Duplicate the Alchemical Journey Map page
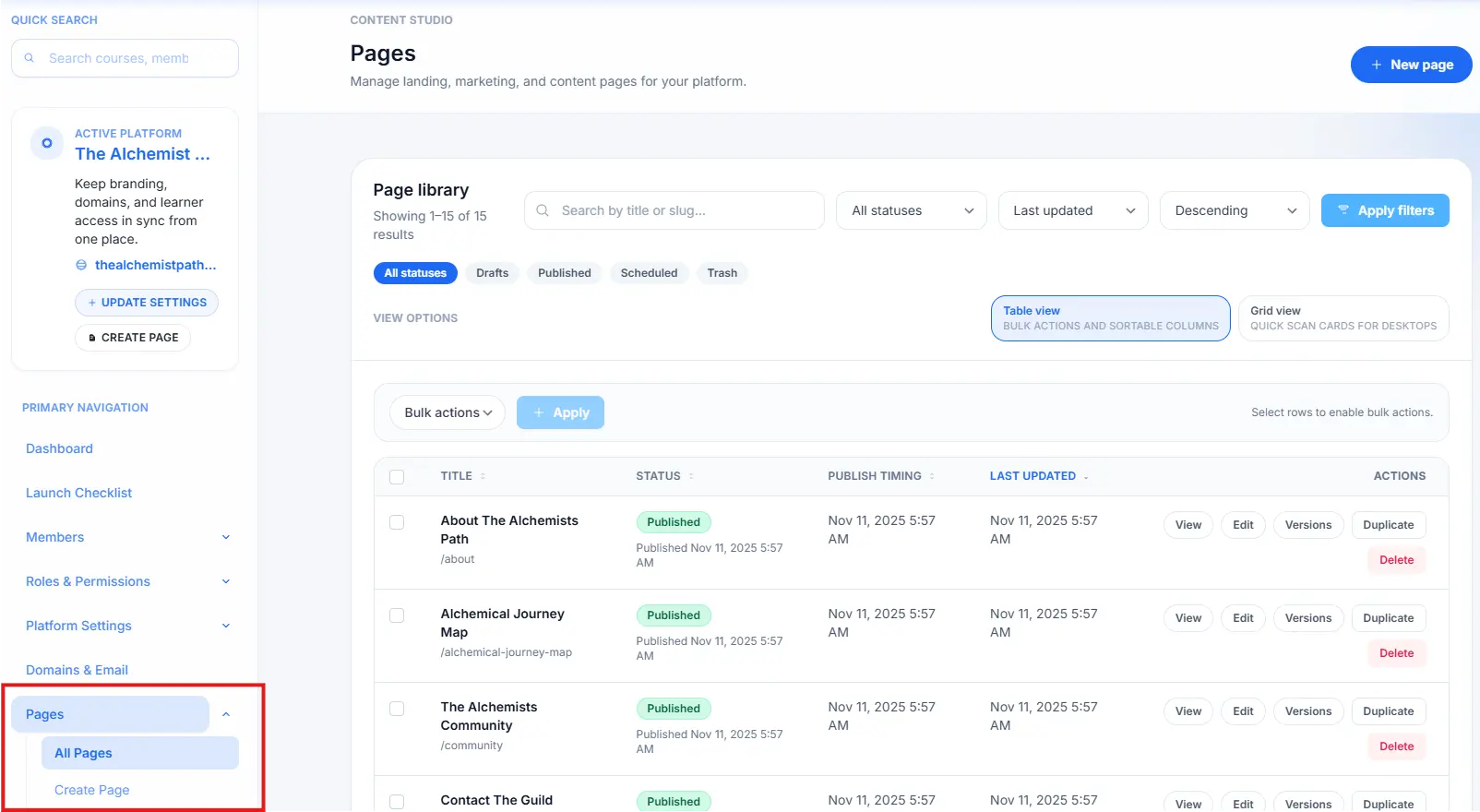1480x812 pixels. 1389,618
